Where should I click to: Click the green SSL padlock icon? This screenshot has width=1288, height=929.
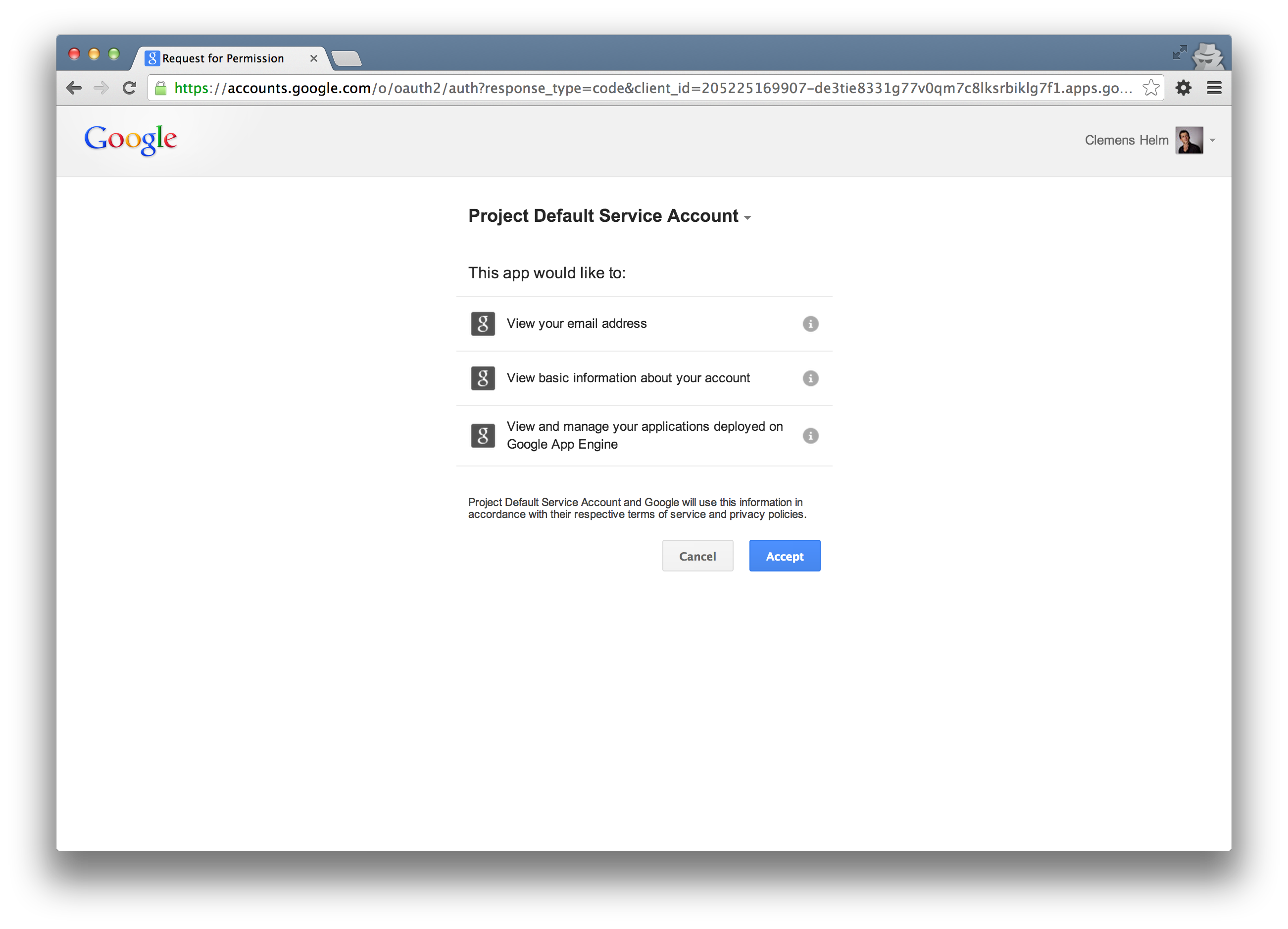click(161, 88)
